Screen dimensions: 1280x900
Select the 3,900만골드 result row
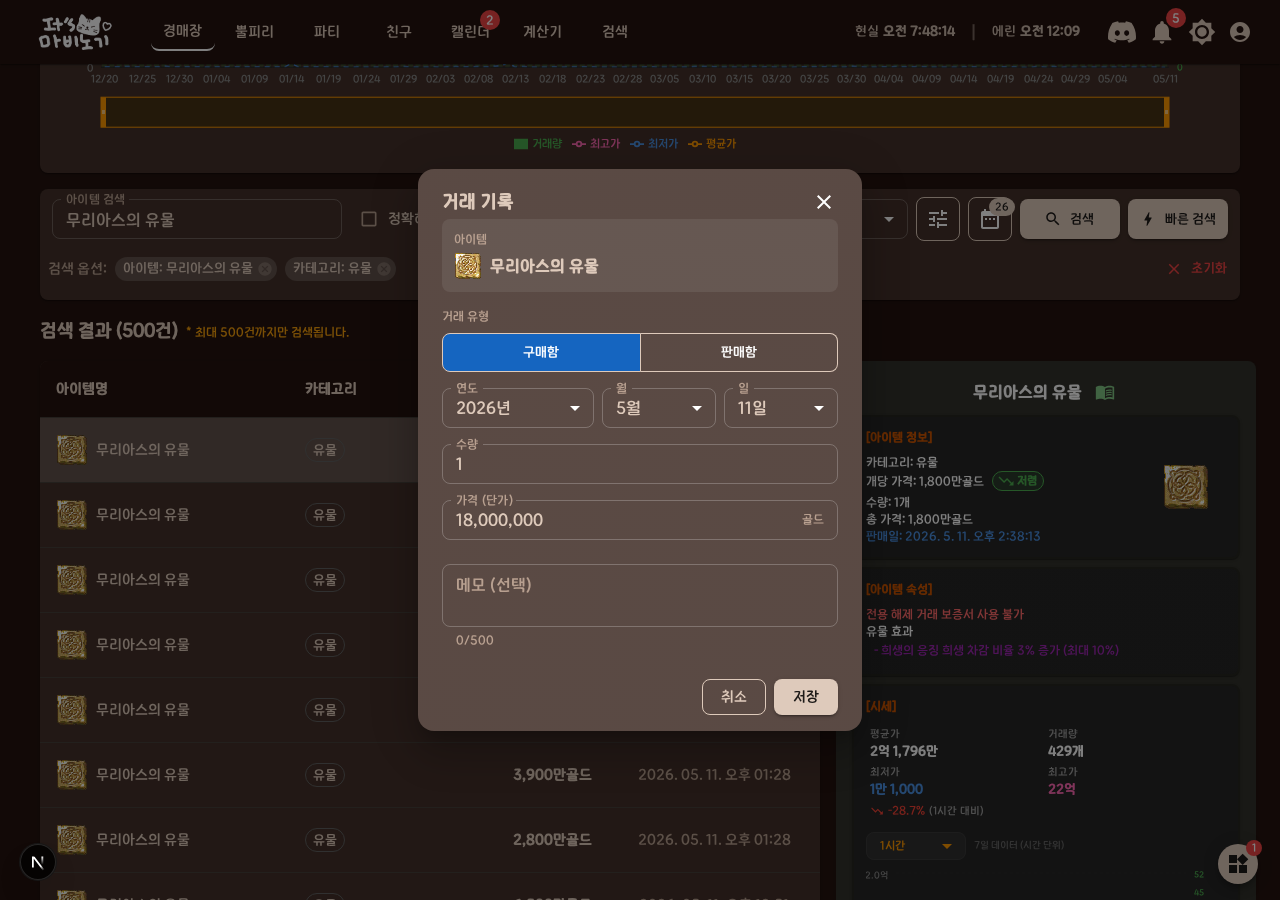click(x=430, y=775)
